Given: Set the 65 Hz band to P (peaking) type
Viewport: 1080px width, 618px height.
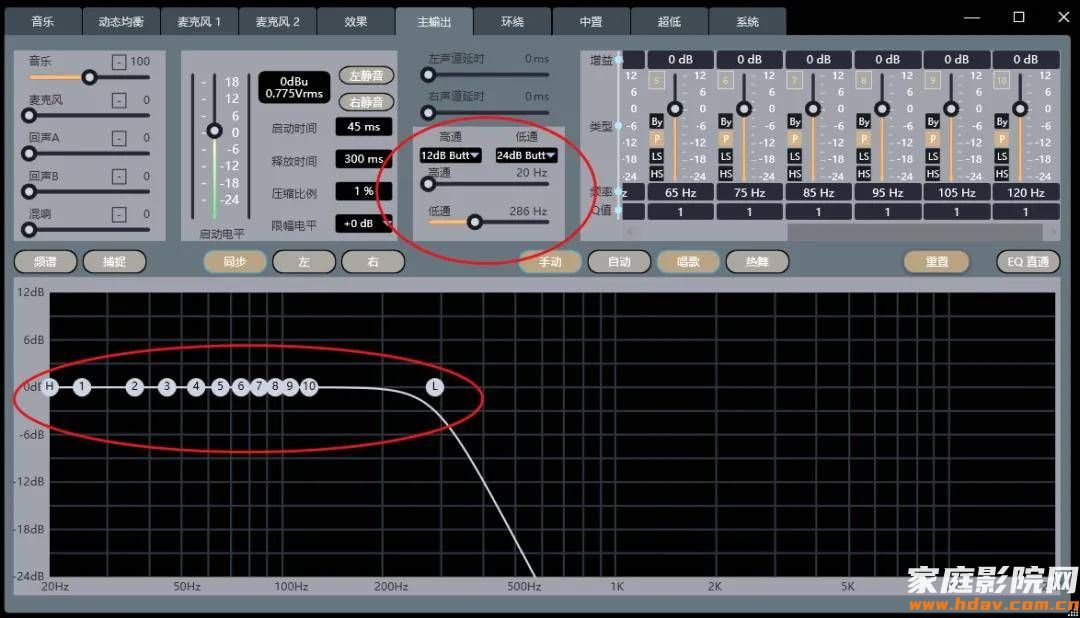Looking at the screenshot, I should (656, 139).
